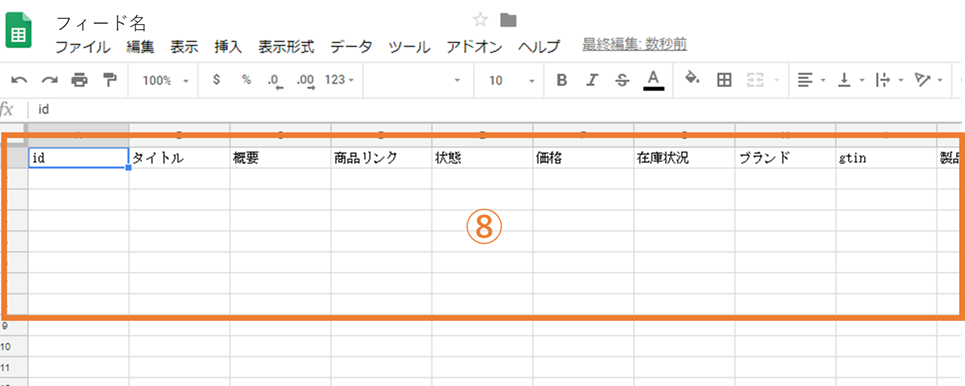Screen dimensions: 965x386
Task: Open the ヘルプ menu
Action: (x=539, y=47)
